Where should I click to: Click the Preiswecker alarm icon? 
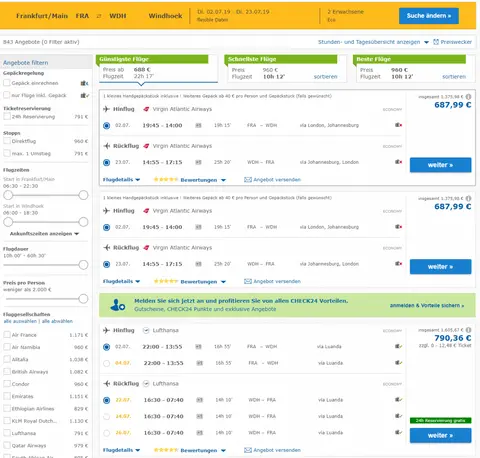[x=436, y=42]
